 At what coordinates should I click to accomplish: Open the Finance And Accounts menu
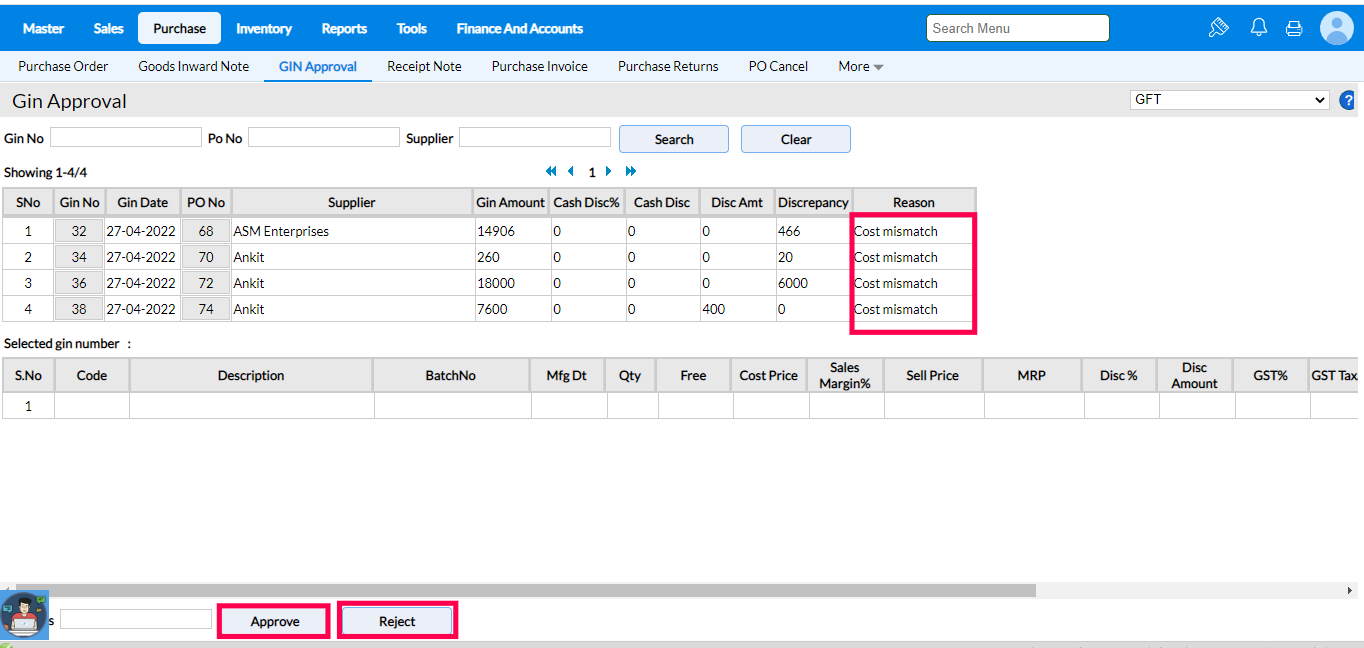[519, 28]
